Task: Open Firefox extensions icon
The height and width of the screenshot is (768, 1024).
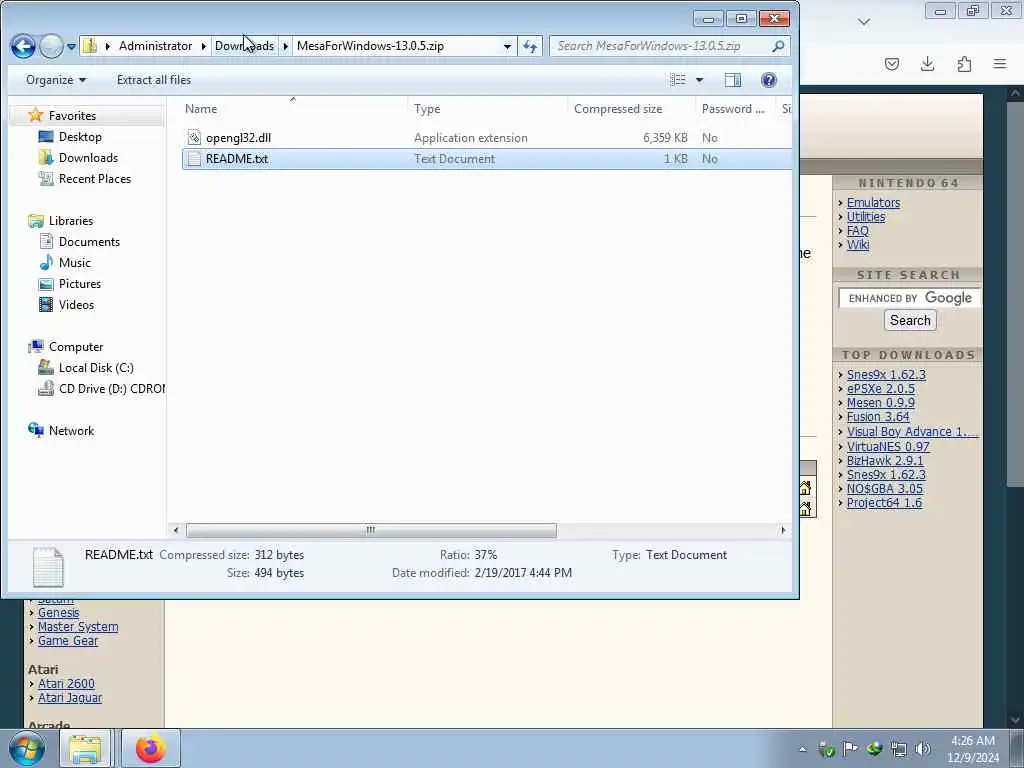Action: (x=964, y=64)
